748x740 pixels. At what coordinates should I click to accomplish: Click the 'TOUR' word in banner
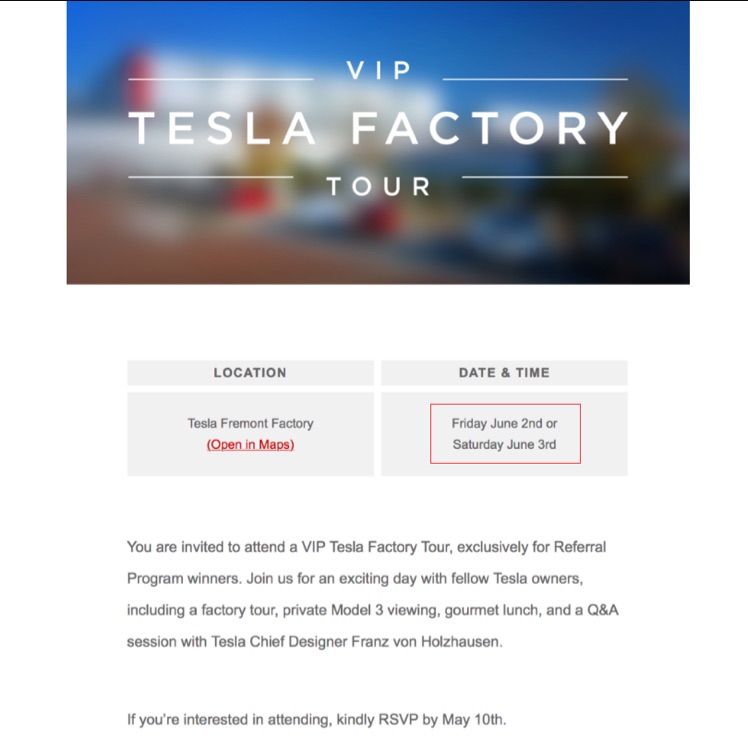378,187
